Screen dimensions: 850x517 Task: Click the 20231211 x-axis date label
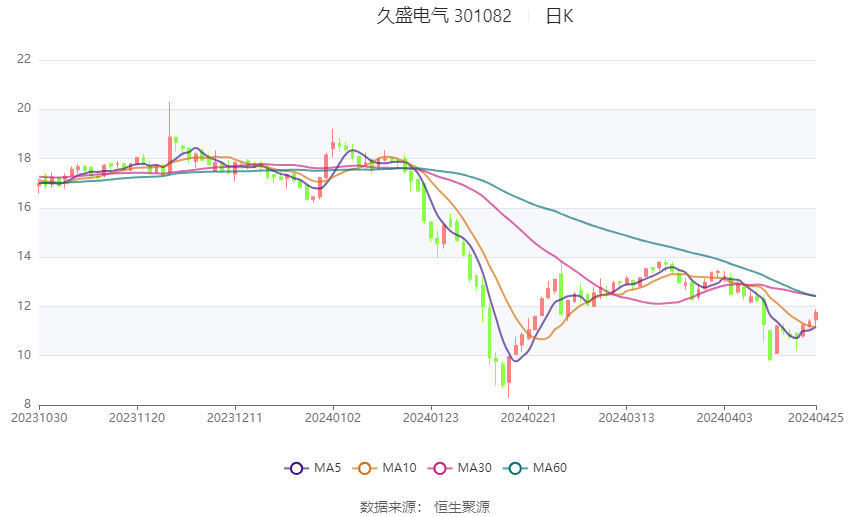(235, 417)
